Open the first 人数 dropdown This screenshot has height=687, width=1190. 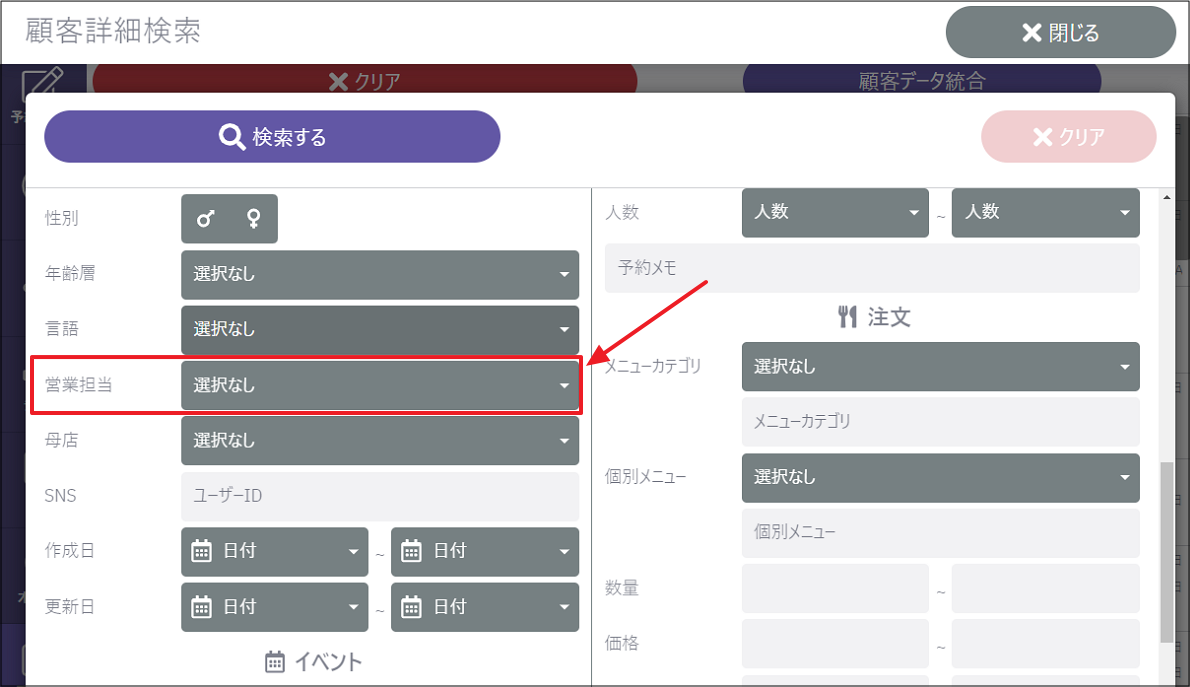835,213
